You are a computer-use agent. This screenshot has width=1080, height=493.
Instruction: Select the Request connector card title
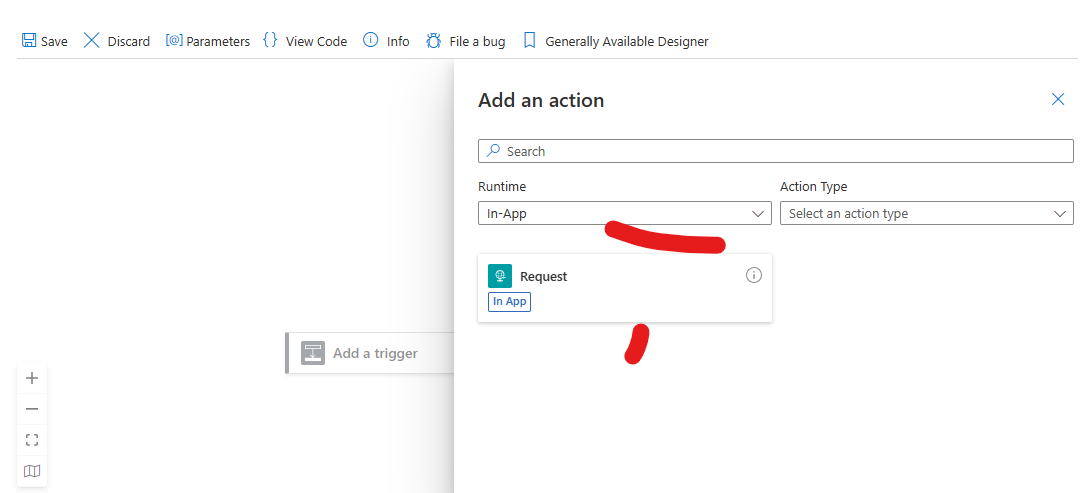[543, 277]
